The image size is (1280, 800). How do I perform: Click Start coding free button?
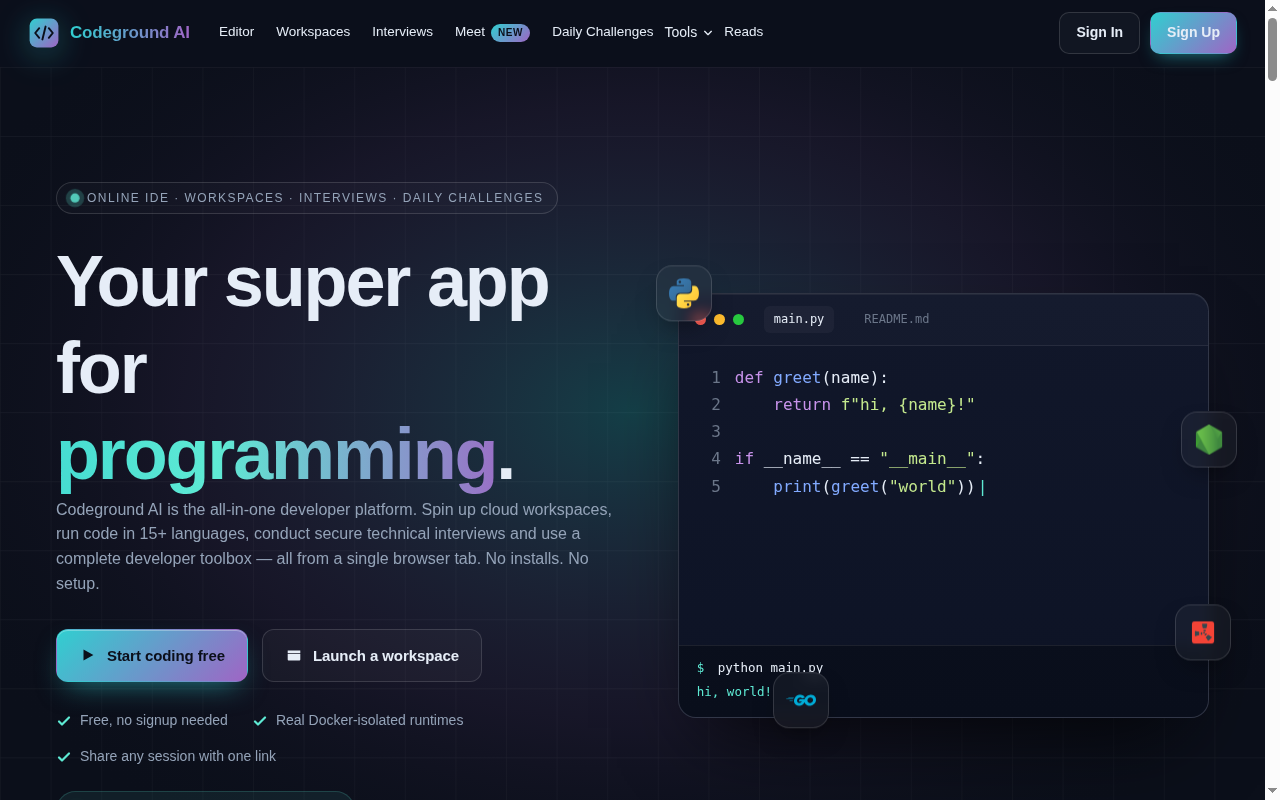coord(152,655)
